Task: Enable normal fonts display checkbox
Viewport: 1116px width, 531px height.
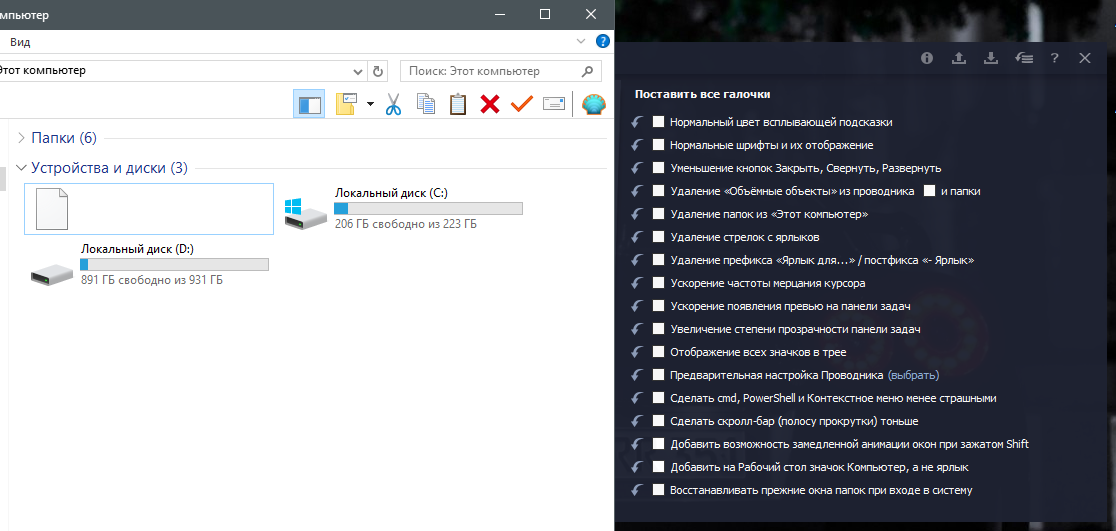Action: click(659, 145)
